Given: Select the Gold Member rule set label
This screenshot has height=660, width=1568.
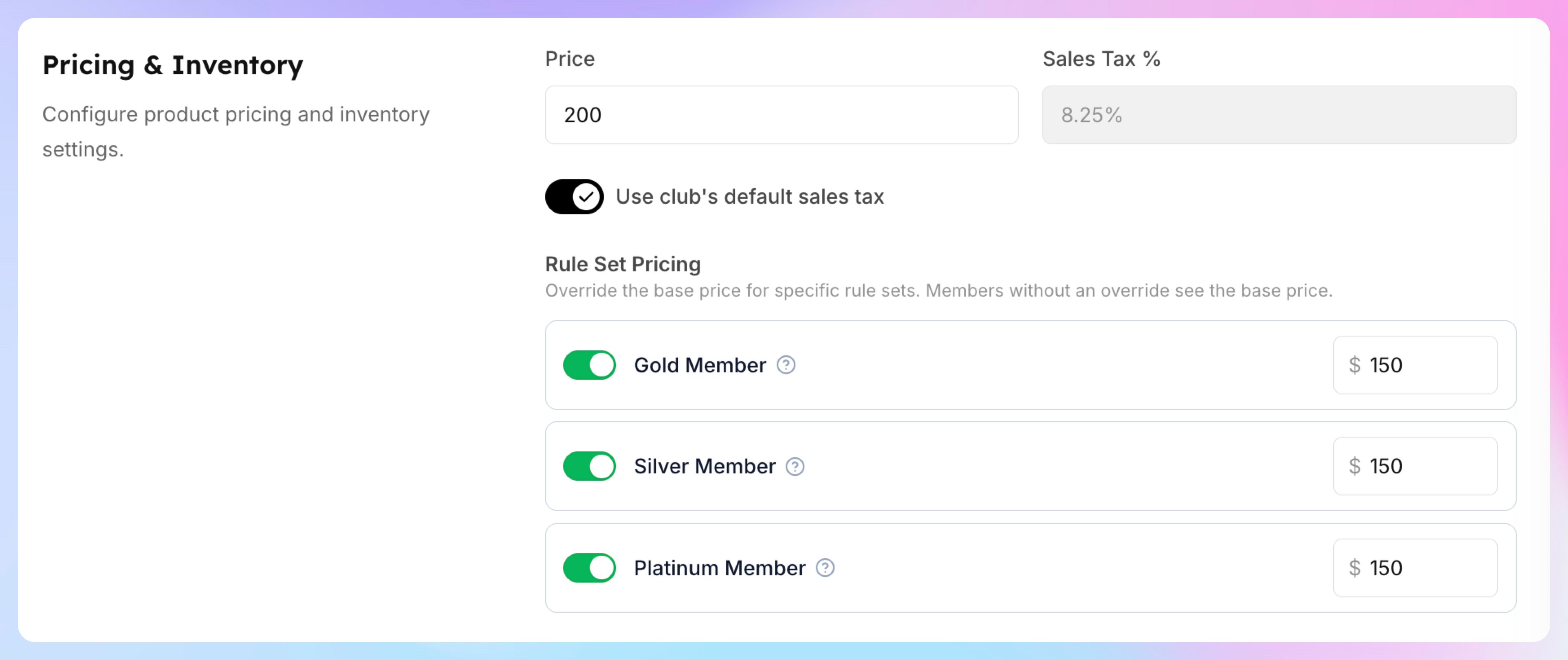Looking at the screenshot, I should click(x=700, y=365).
